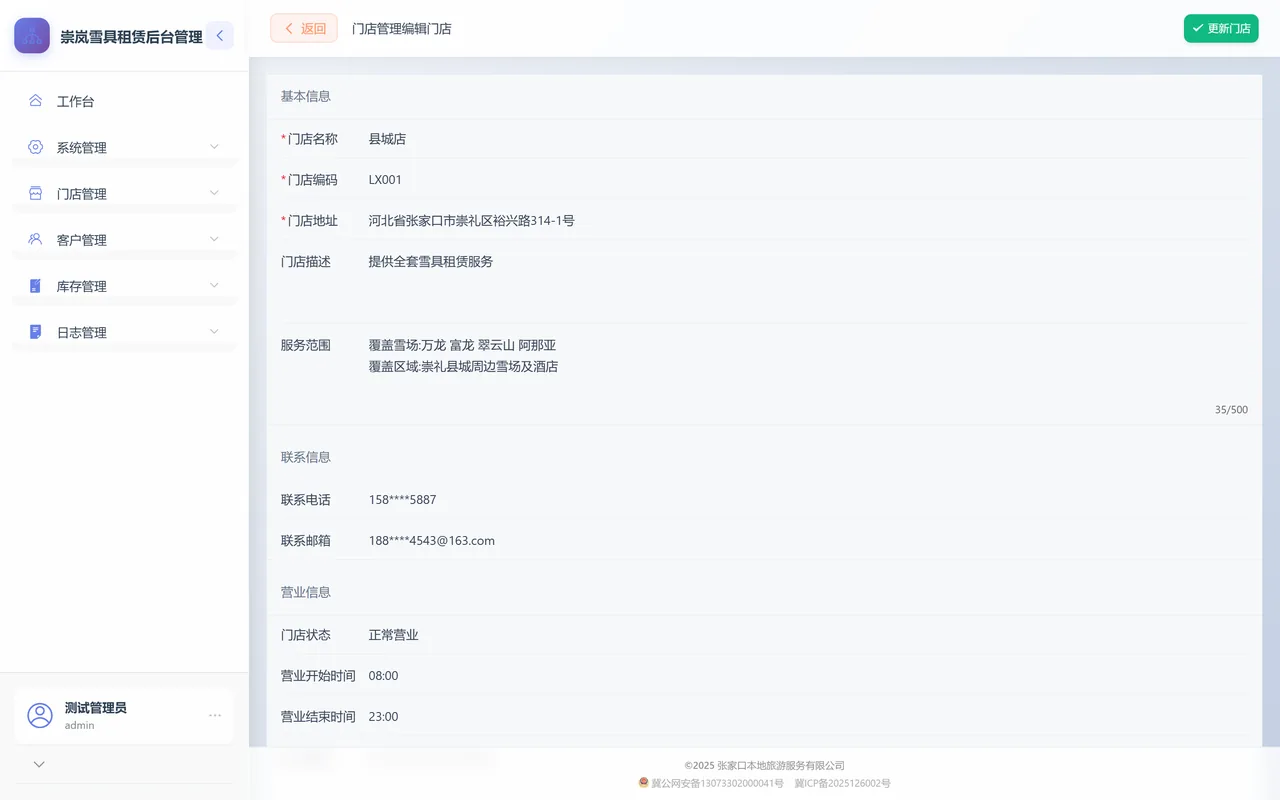Click the 冀ICP备2025126002号 link
The width and height of the screenshot is (1280, 800).
(843, 783)
